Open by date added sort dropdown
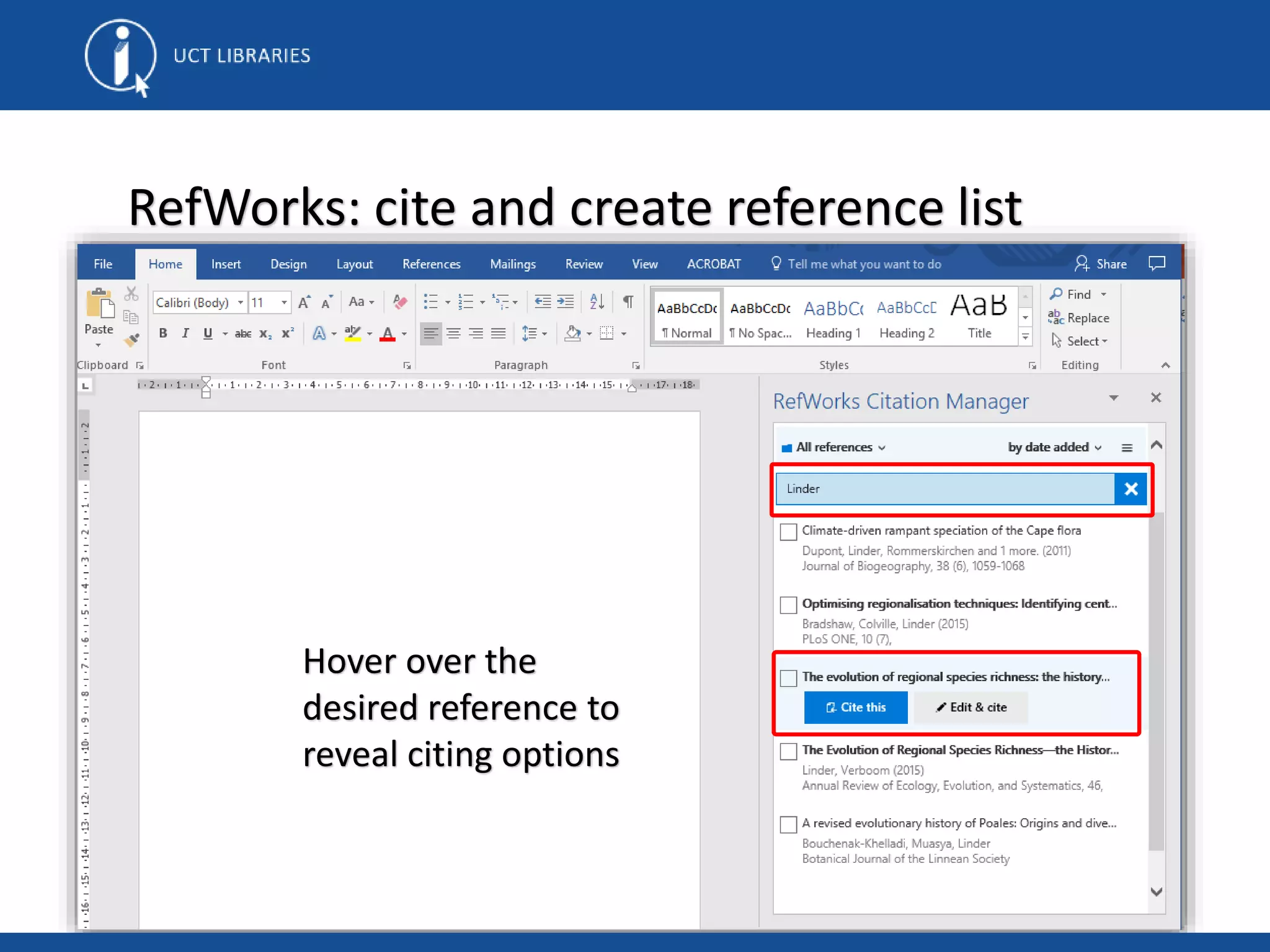1270x952 pixels. (x=1055, y=447)
